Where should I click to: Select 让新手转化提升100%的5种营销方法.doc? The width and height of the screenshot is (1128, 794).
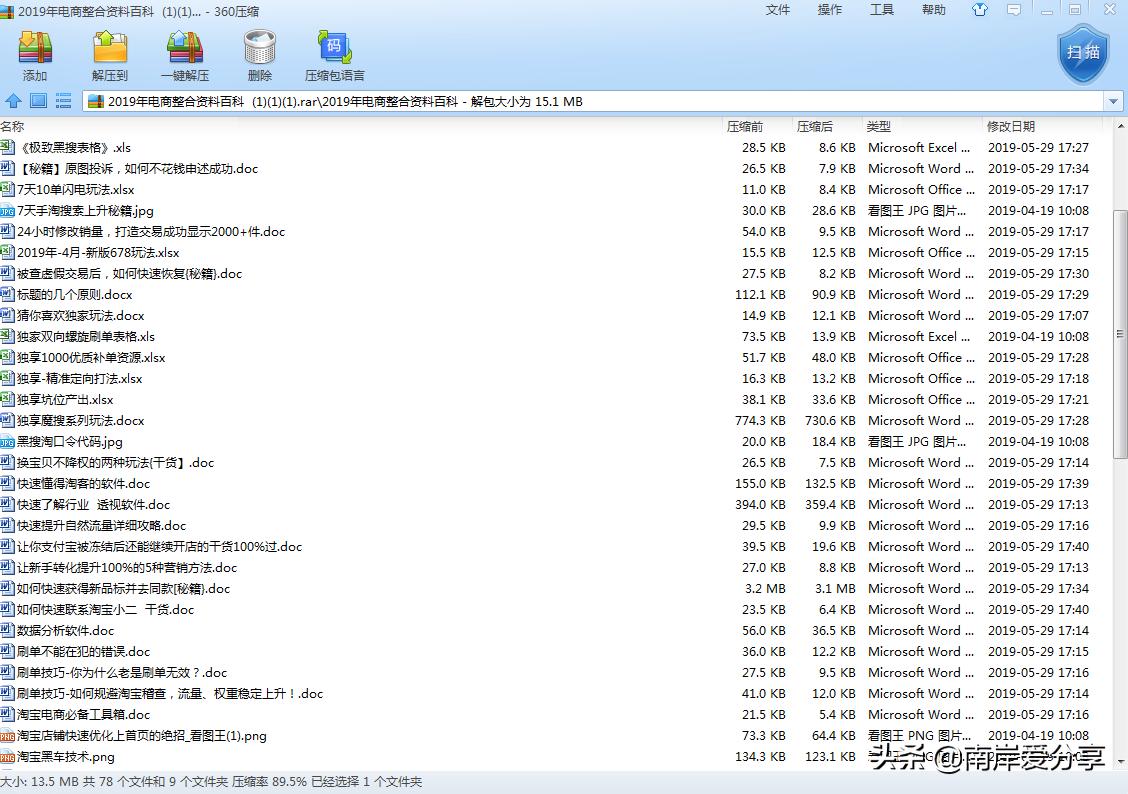(x=127, y=567)
